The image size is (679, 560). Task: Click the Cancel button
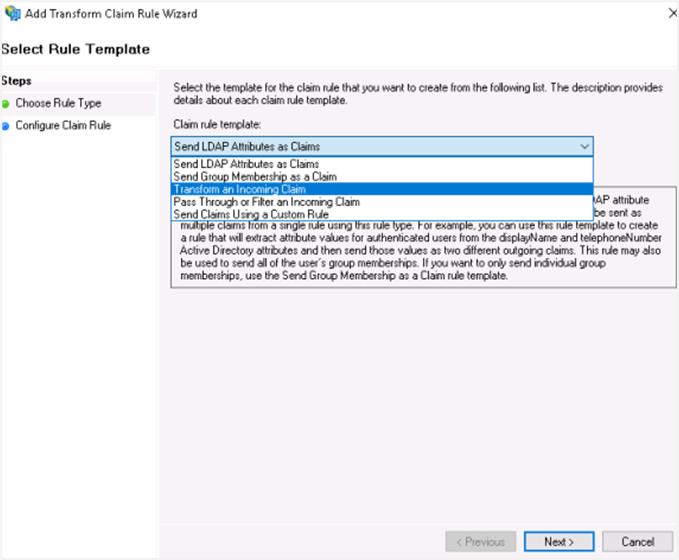[x=637, y=541]
